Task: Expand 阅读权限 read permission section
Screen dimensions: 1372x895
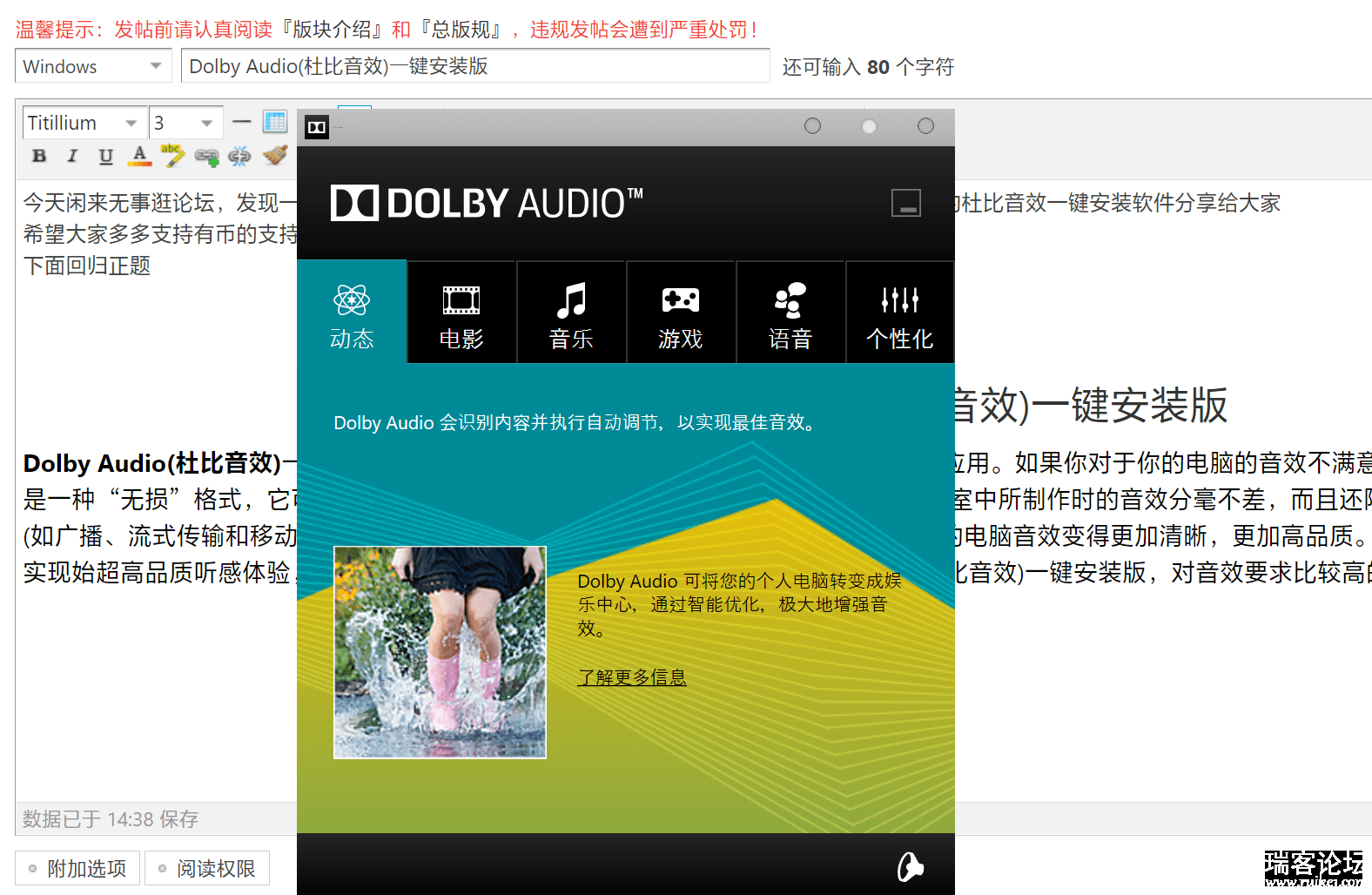Action: coord(207,868)
